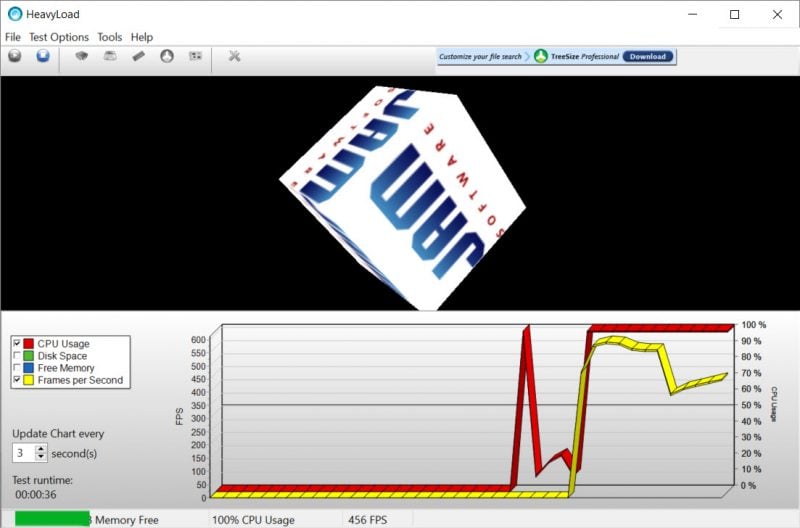Click the 'TreeSize Professional' banner text

(585, 56)
